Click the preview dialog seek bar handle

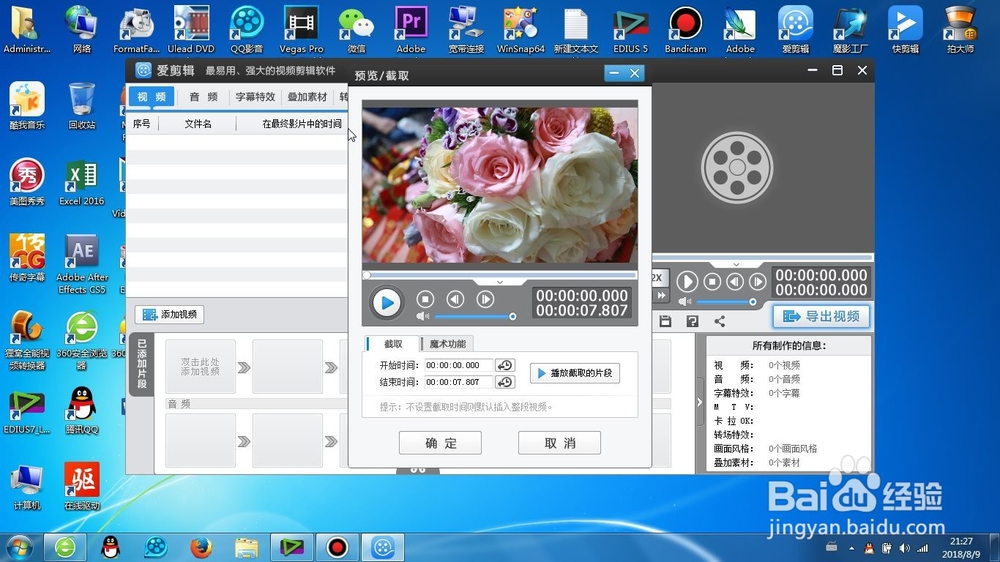[367, 276]
